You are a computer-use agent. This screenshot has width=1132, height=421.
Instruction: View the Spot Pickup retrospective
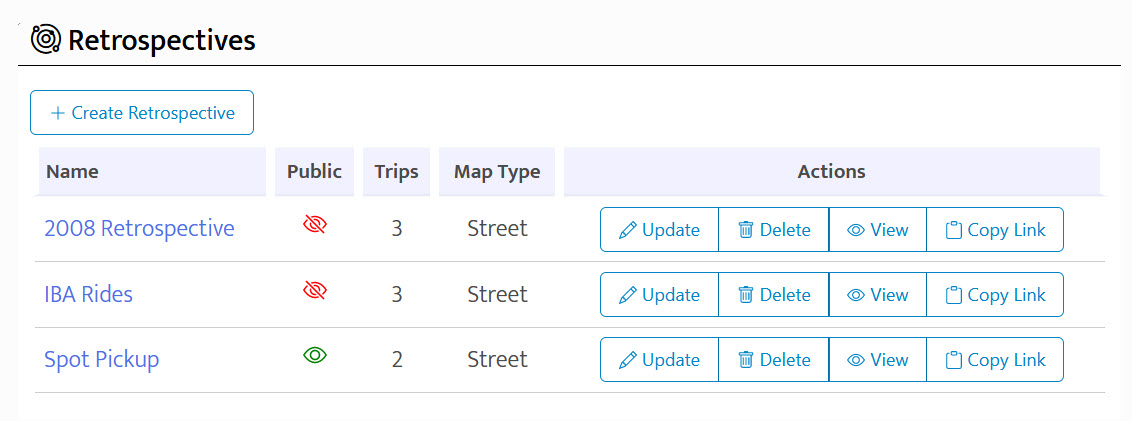pyautogui.click(x=877, y=360)
